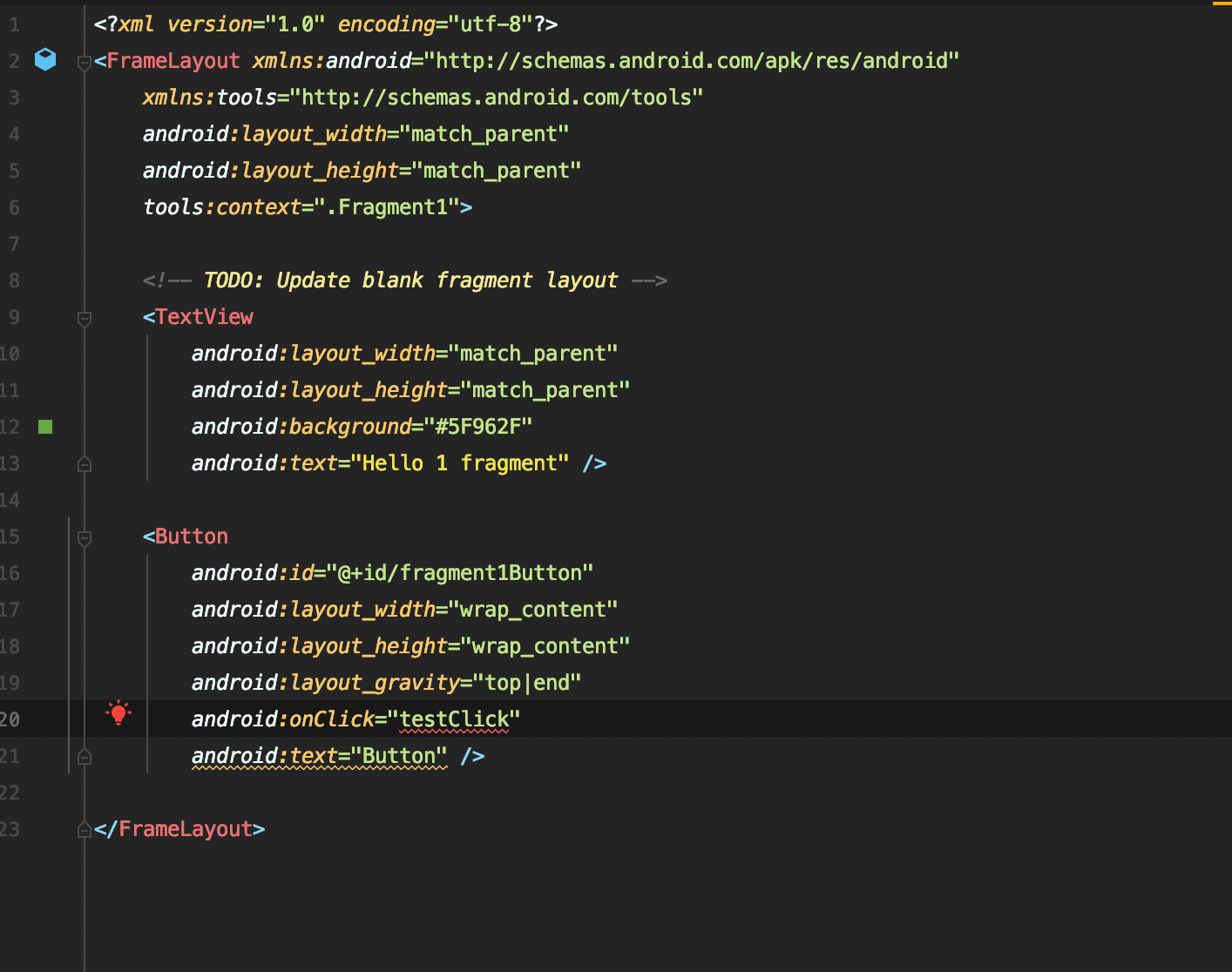The image size is (1232, 972).
Task: Click fold marker beside closing FrameLayout tag
Action: click(x=85, y=830)
